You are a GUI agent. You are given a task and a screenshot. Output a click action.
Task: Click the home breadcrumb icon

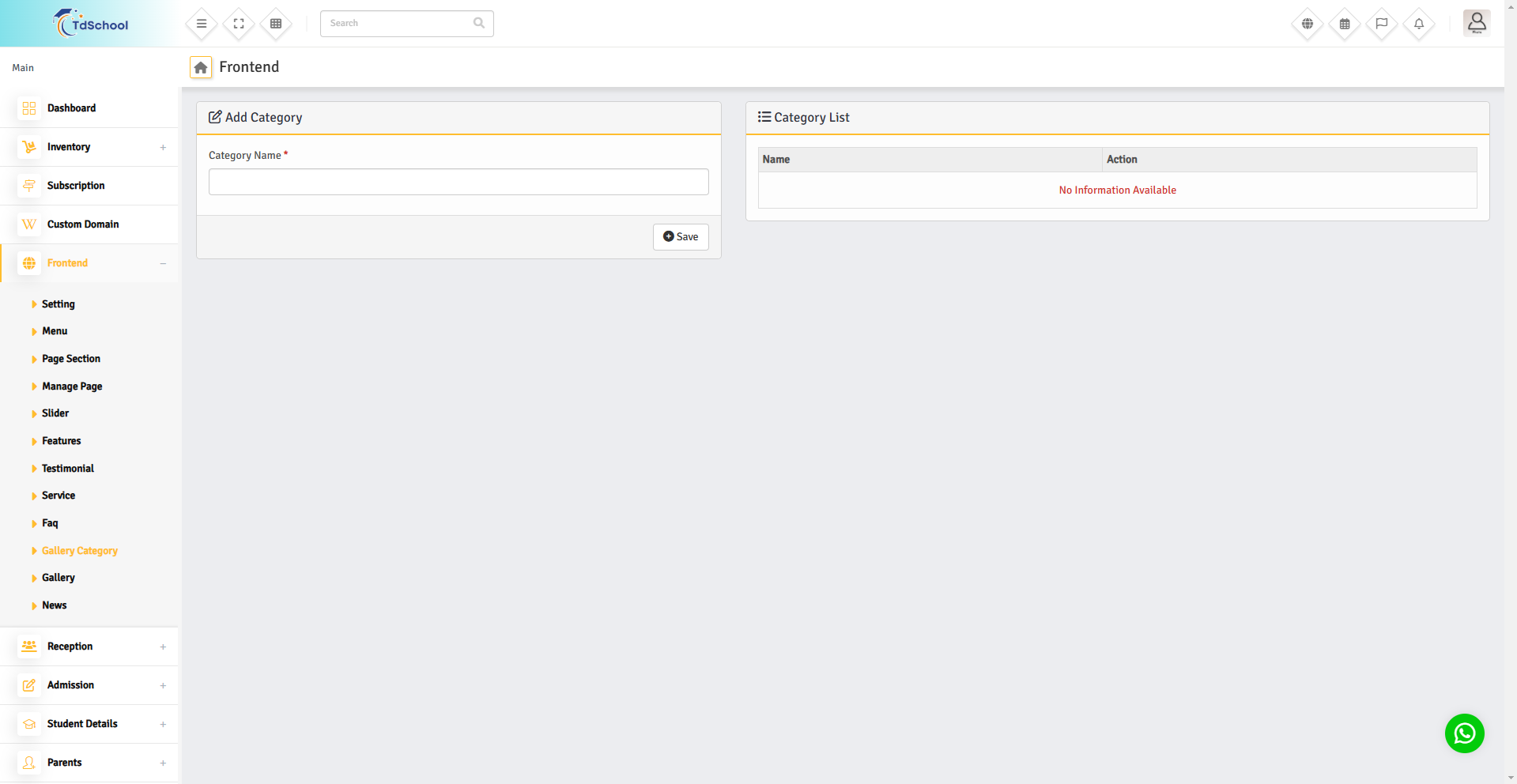point(201,68)
